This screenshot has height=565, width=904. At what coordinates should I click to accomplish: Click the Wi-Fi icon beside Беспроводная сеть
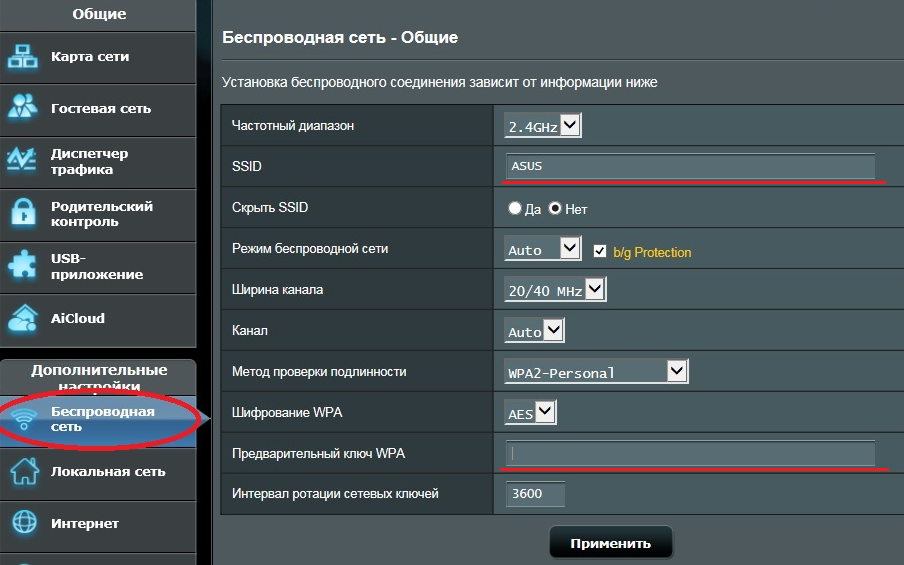(x=24, y=419)
